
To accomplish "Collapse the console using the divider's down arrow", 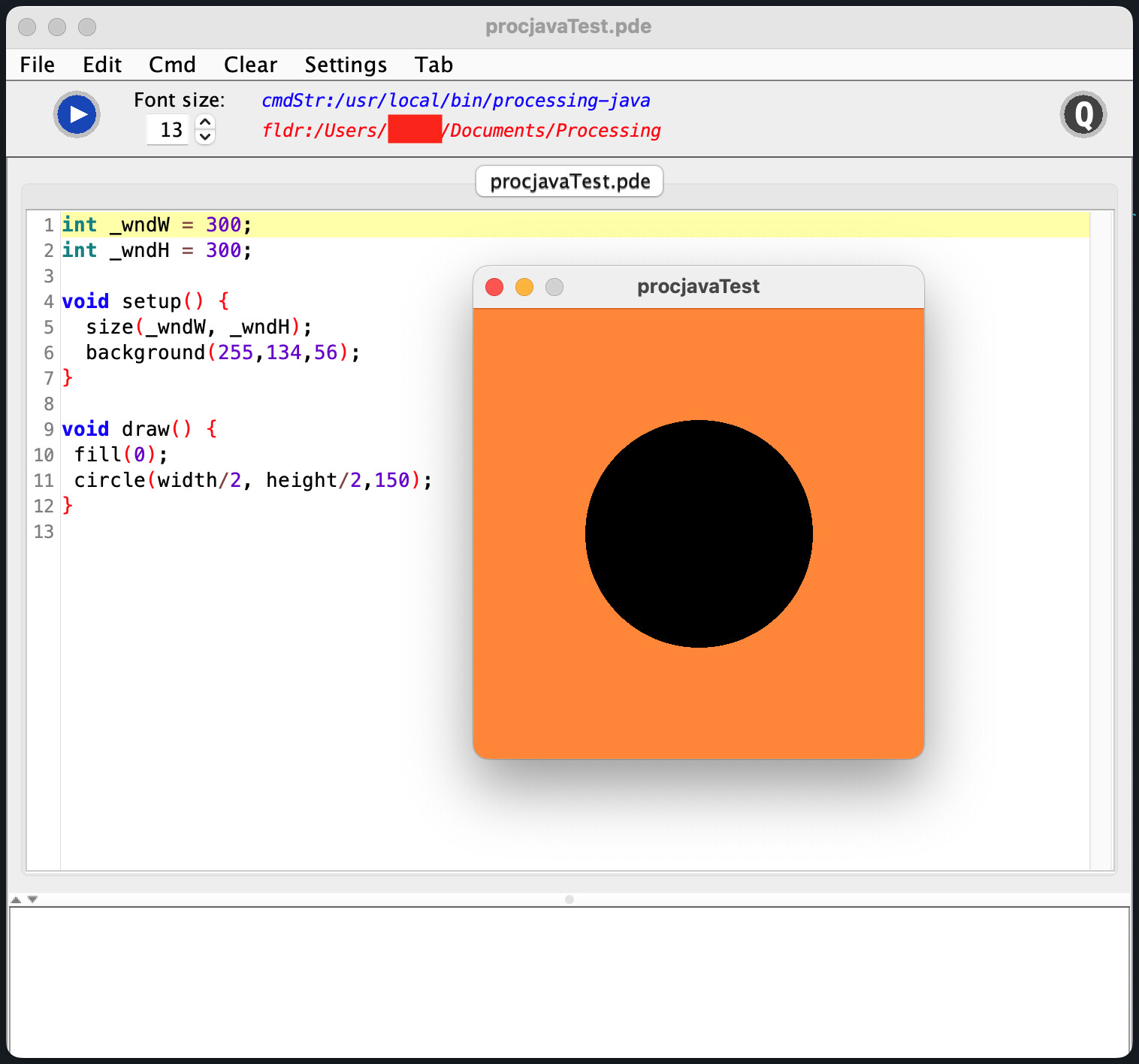I will point(32,899).
